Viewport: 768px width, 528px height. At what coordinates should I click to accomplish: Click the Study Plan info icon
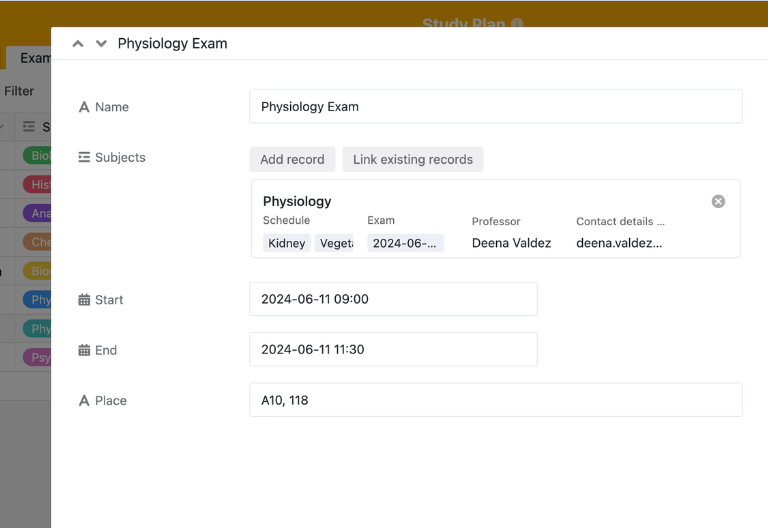coord(517,23)
